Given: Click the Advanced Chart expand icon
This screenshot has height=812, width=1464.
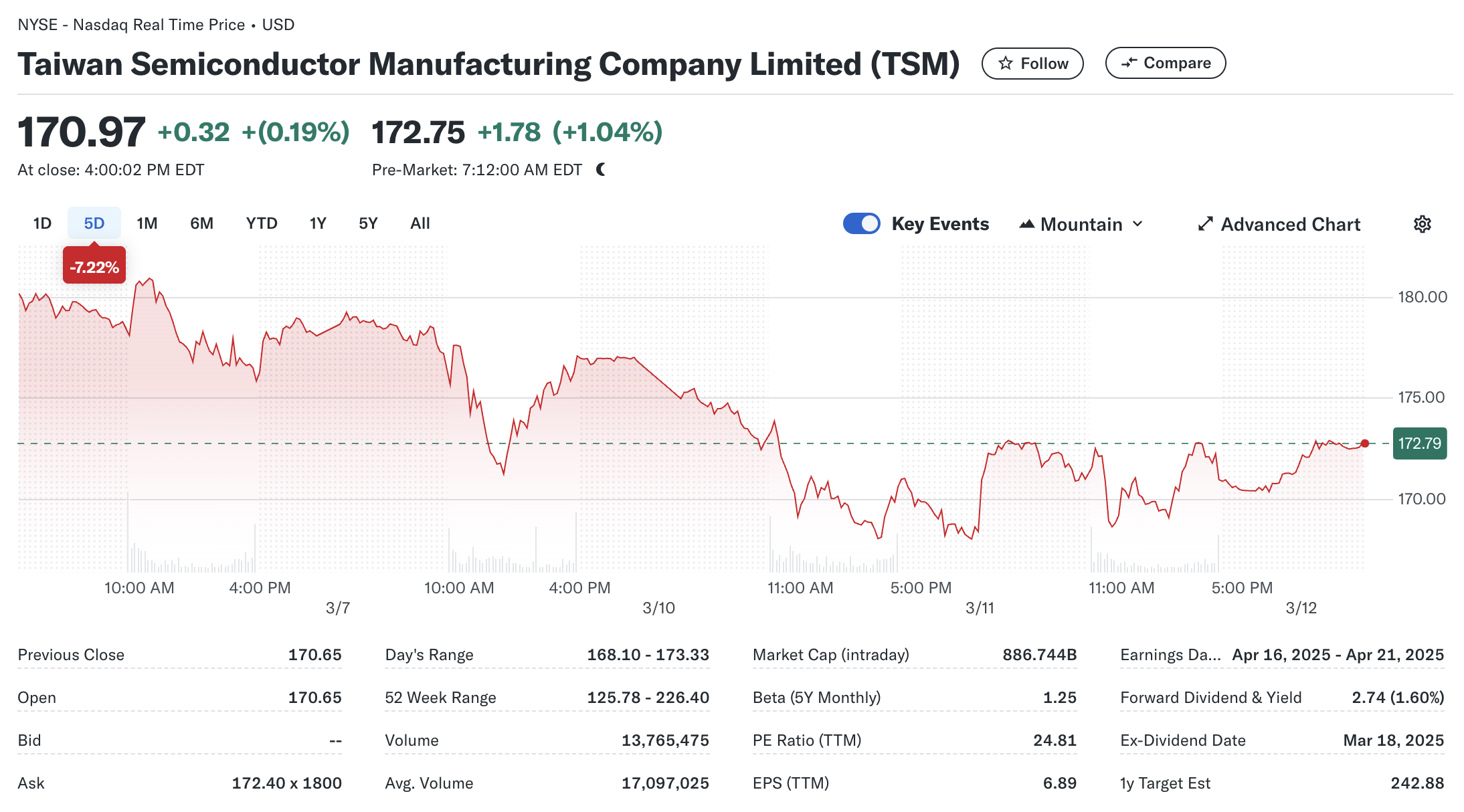Looking at the screenshot, I should point(1205,224).
